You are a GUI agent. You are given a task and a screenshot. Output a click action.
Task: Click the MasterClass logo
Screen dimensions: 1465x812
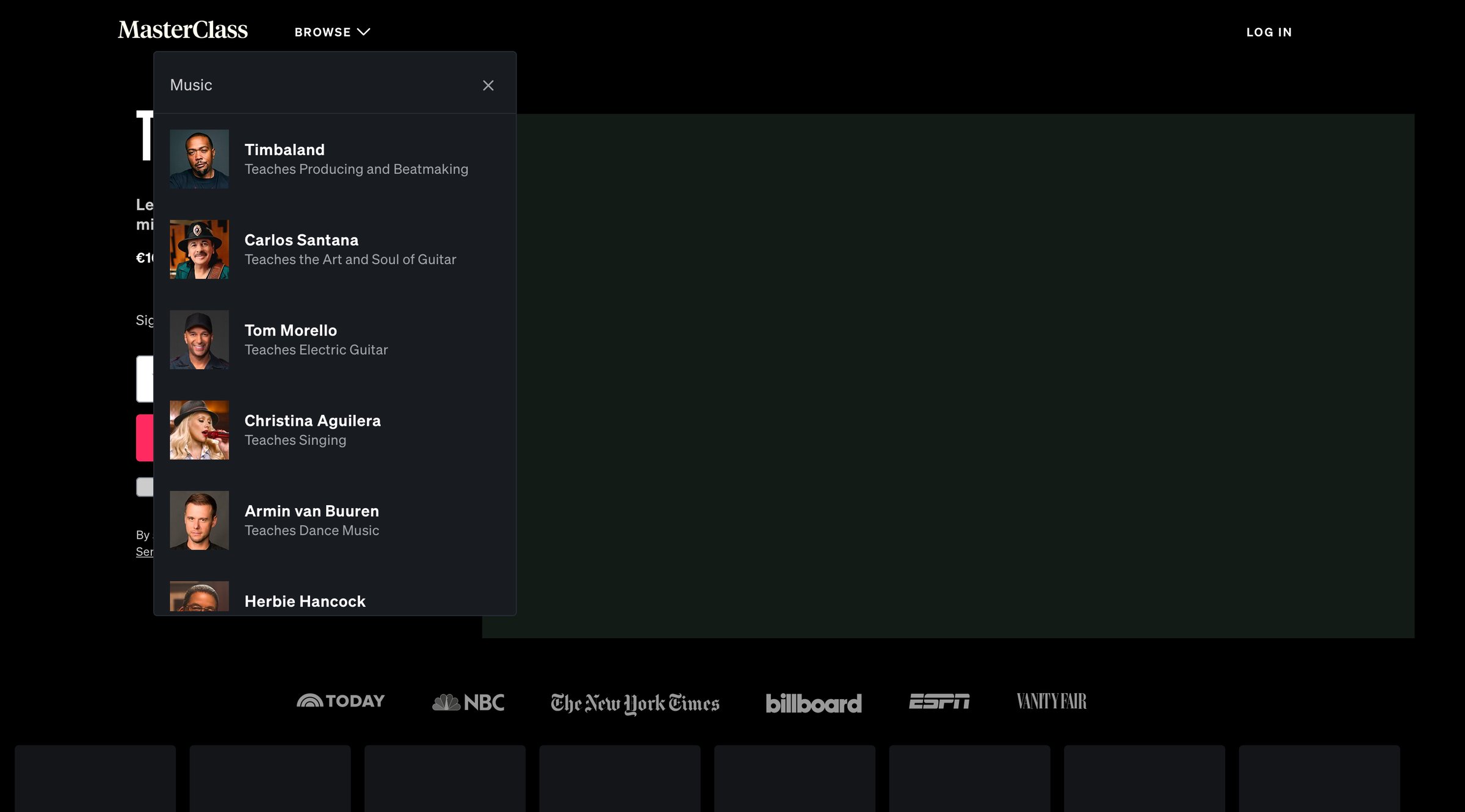pyautogui.click(x=183, y=30)
